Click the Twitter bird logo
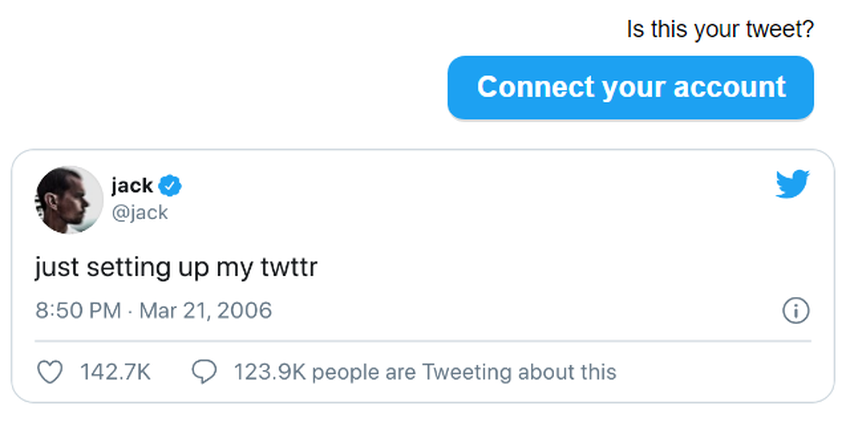 [x=792, y=184]
